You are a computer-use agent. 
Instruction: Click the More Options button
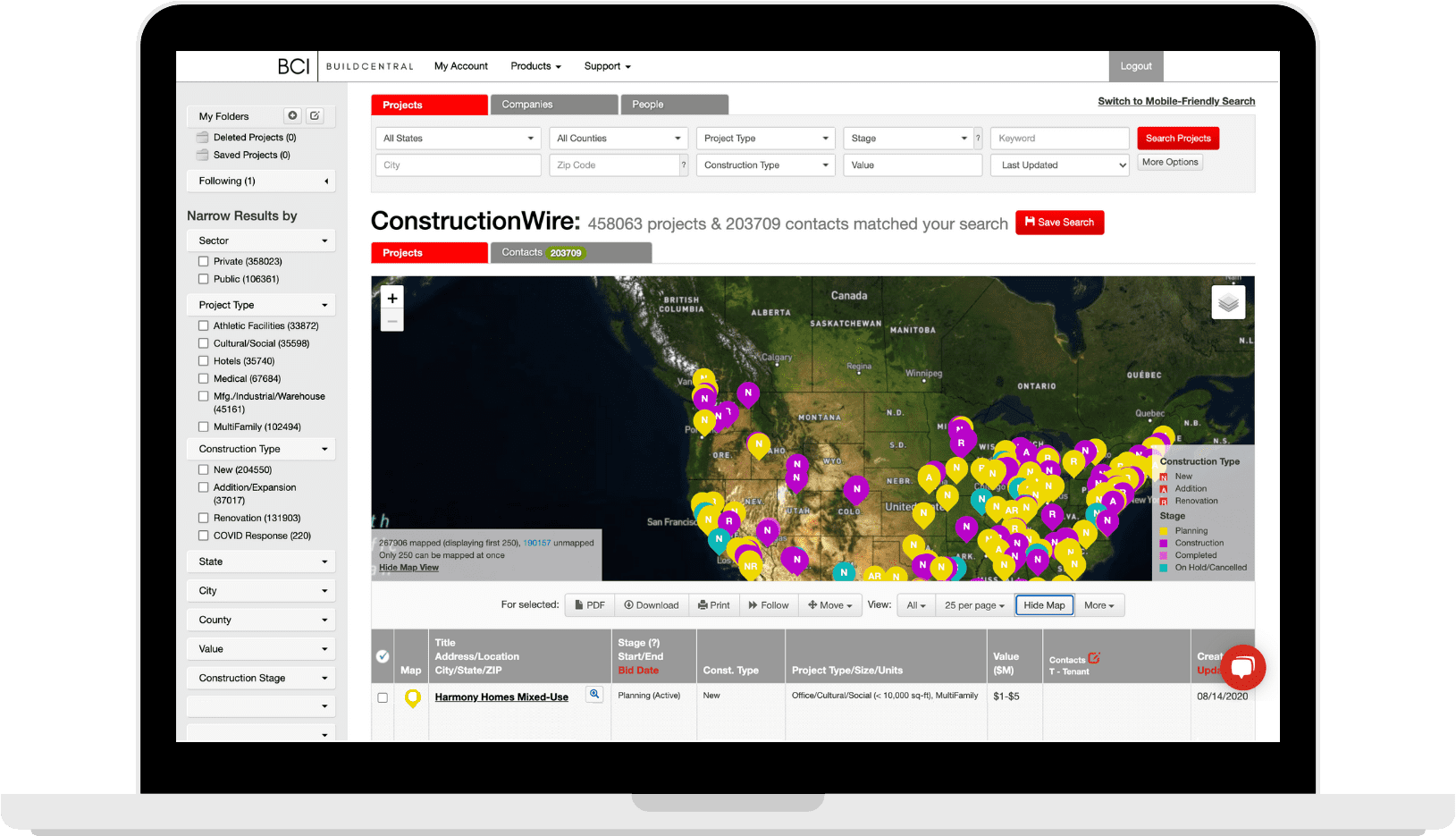click(x=1170, y=162)
